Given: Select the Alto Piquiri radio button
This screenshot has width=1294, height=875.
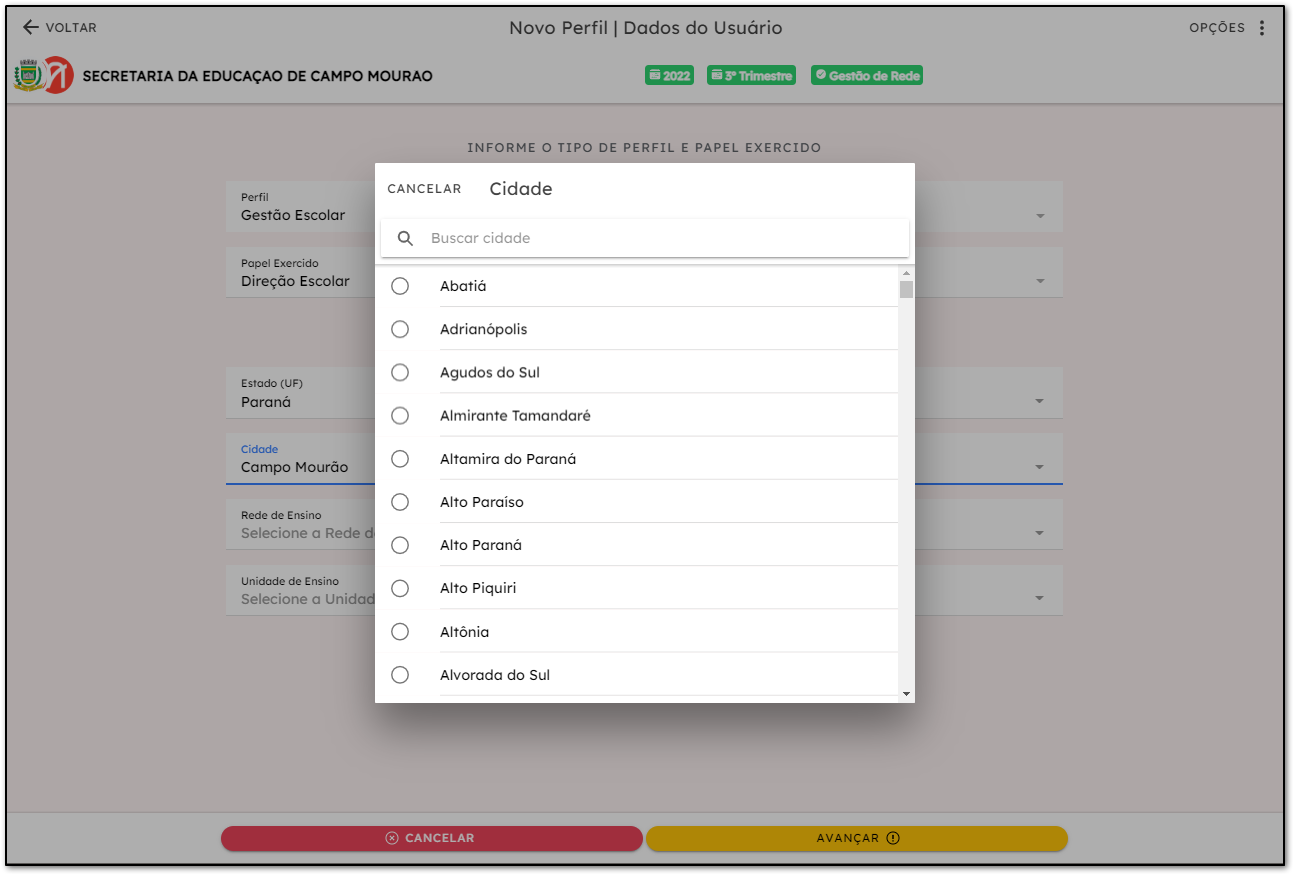Looking at the screenshot, I should (x=400, y=588).
